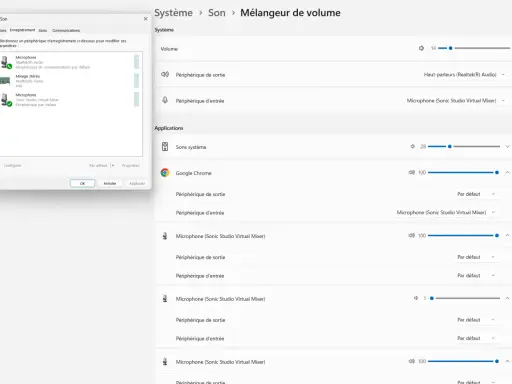Screen dimensions: 512x384
Task: Mute the system Volume speaker icon
Action: coord(421,48)
